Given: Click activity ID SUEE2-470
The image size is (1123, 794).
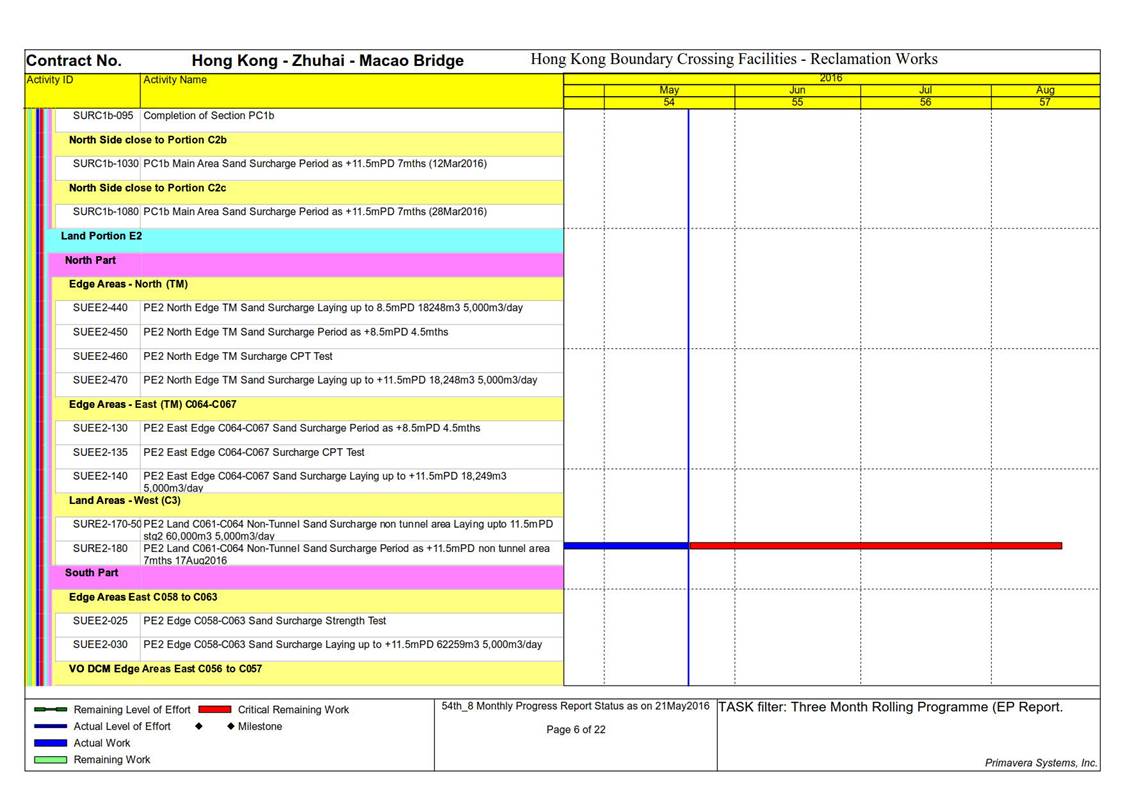Looking at the screenshot, I should pos(100,380).
